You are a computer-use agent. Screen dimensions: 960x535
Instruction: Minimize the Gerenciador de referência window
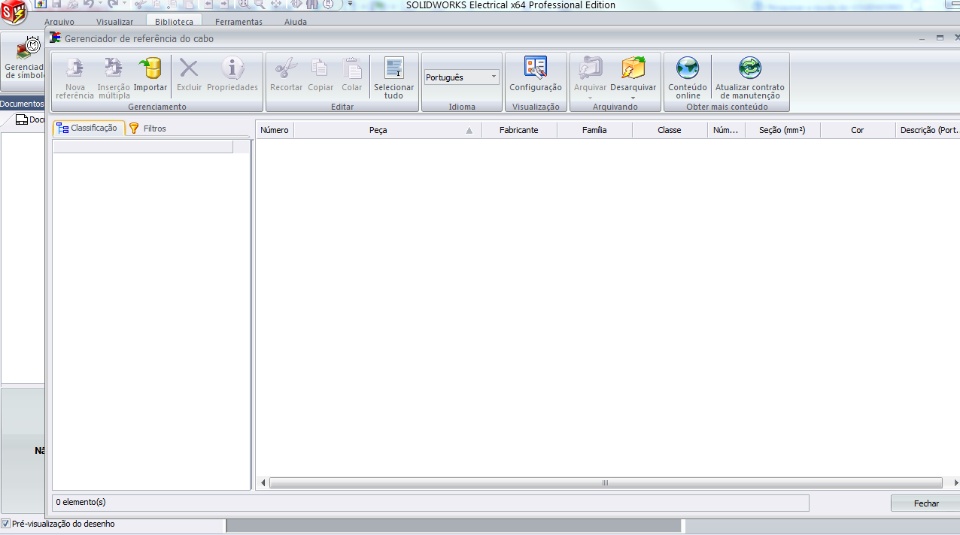tap(921, 38)
